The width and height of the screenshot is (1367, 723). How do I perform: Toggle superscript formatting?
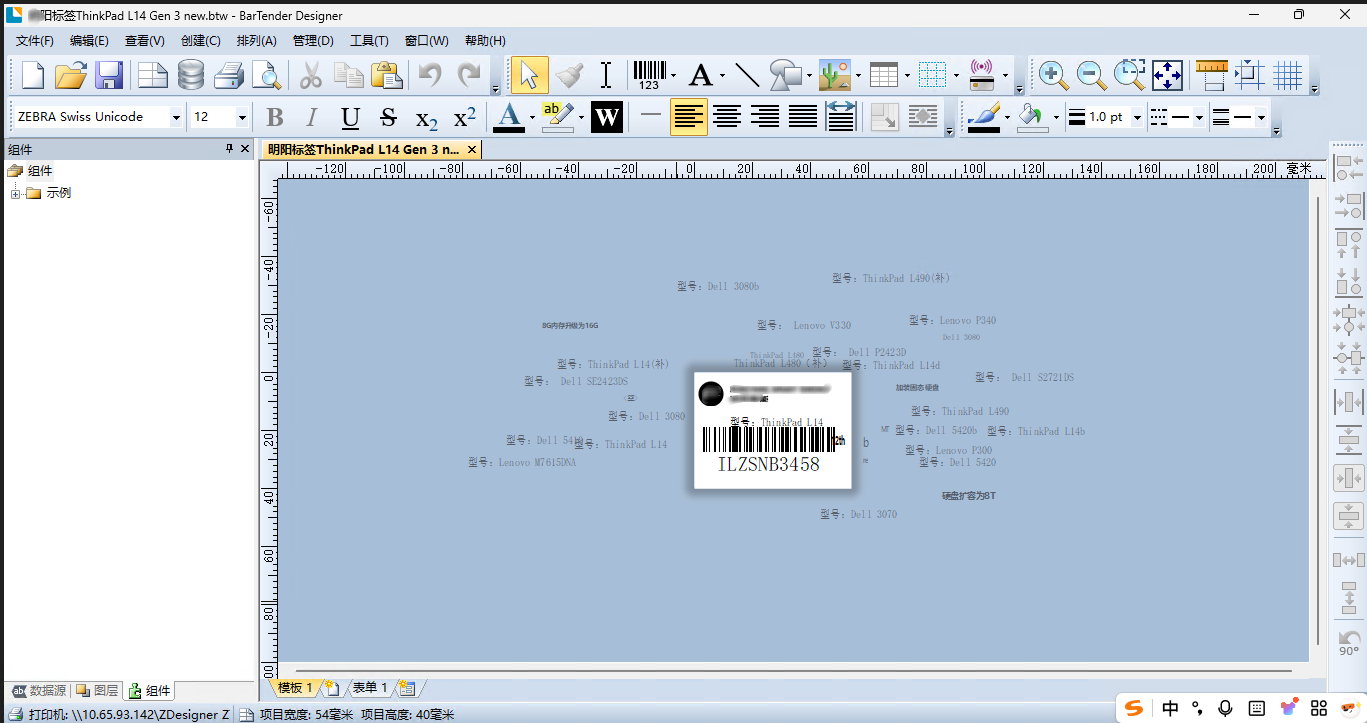point(465,118)
